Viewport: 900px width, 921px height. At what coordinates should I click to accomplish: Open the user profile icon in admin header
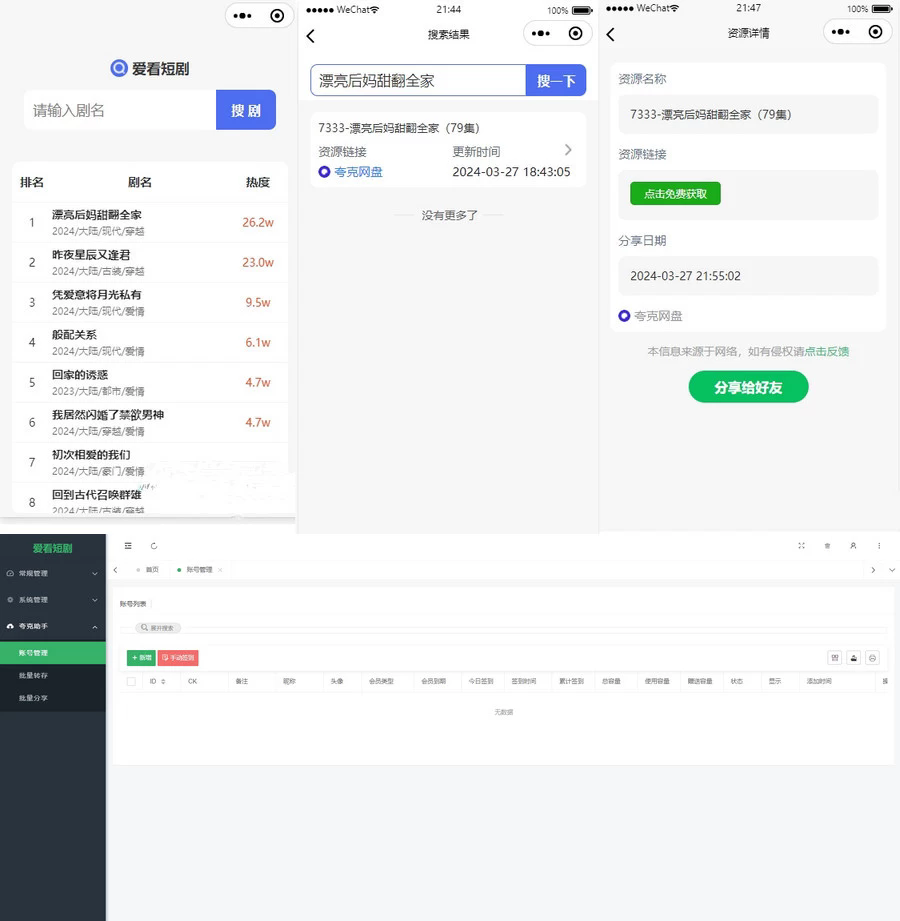pyautogui.click(x=852, y=545)
